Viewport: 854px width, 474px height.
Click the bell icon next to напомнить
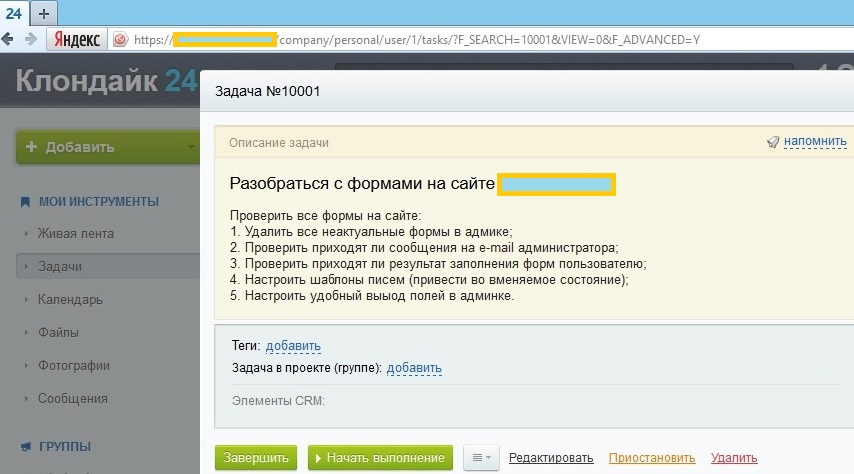pos(773,142)
